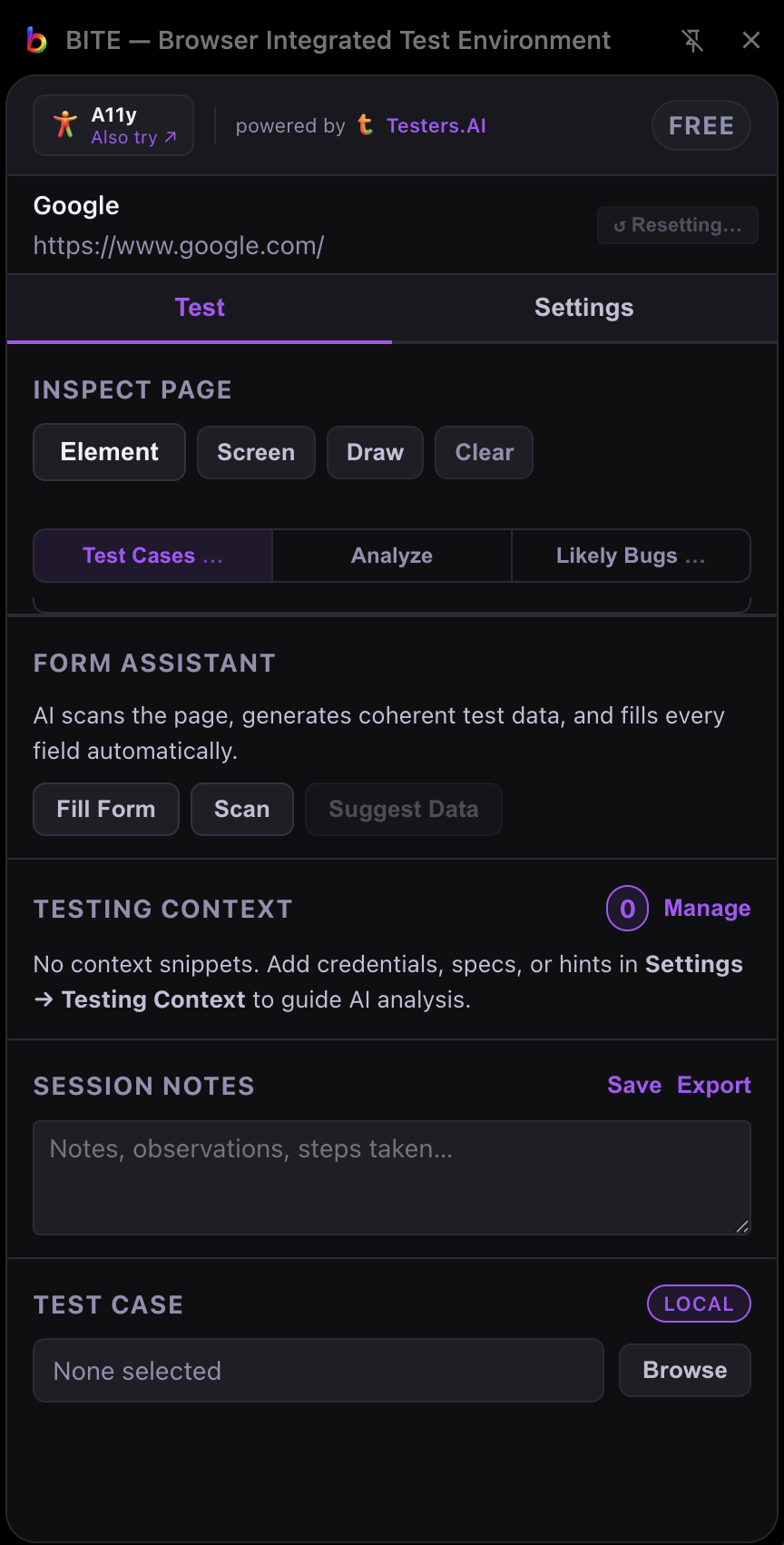
Task: Click the Fill Form button
Action: click(105, 809)
